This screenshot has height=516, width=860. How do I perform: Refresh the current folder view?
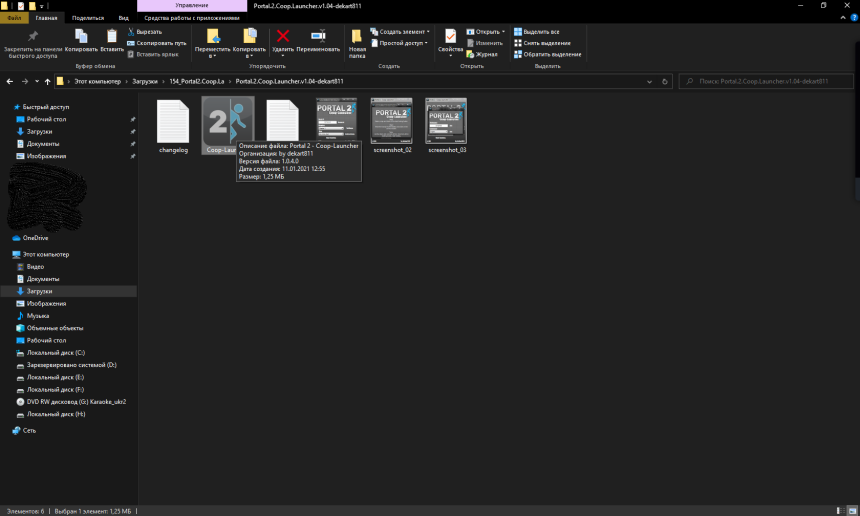click(665, 81)
